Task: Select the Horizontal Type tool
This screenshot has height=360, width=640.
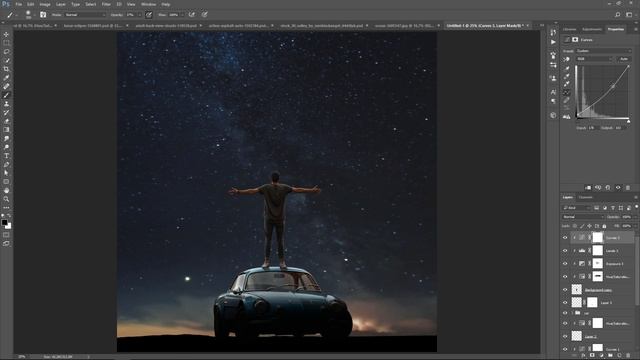Action: click(x=6, y=156)
